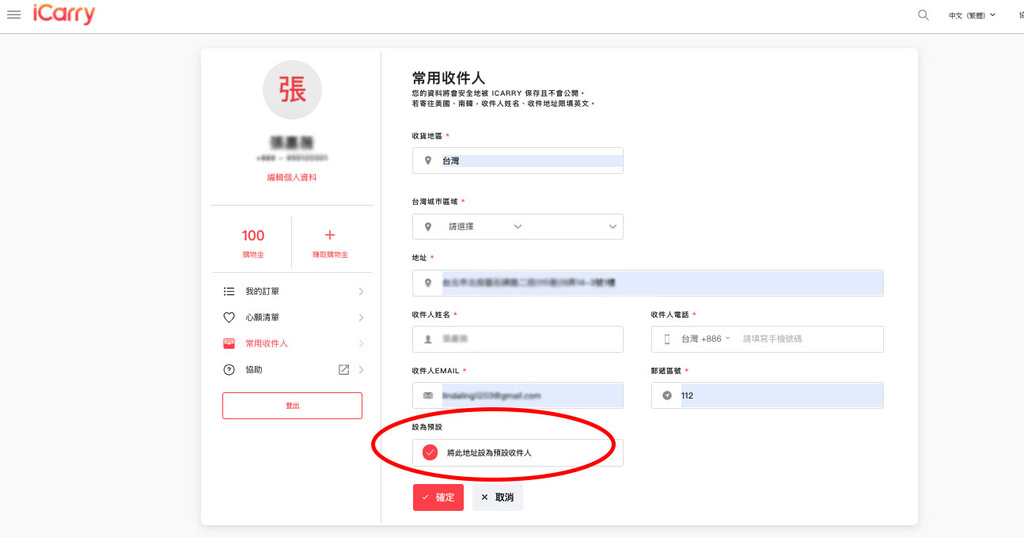Image resolution: width=1024 pixels, height=537 pixels.
Task: Open the hamburger menu icon
Action: (14, 15)
